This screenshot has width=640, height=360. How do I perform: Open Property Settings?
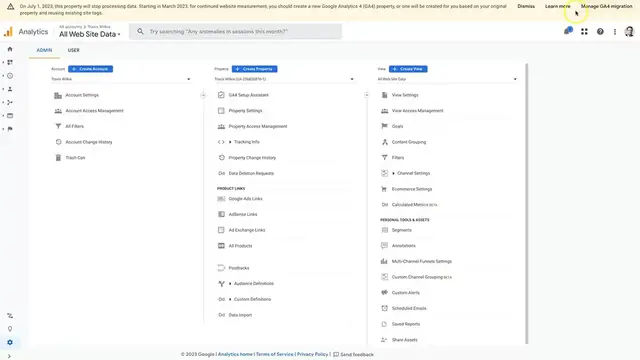(x=245, y=111)
